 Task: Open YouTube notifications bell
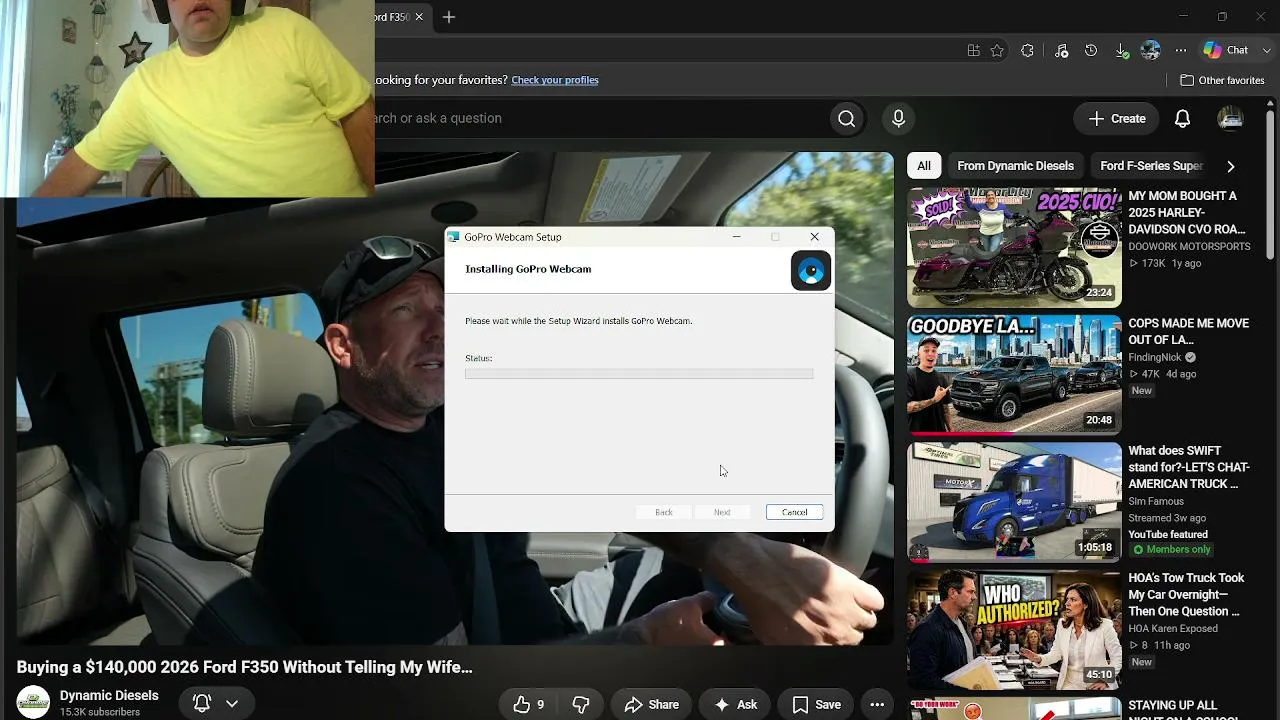tap(1182, 119)
